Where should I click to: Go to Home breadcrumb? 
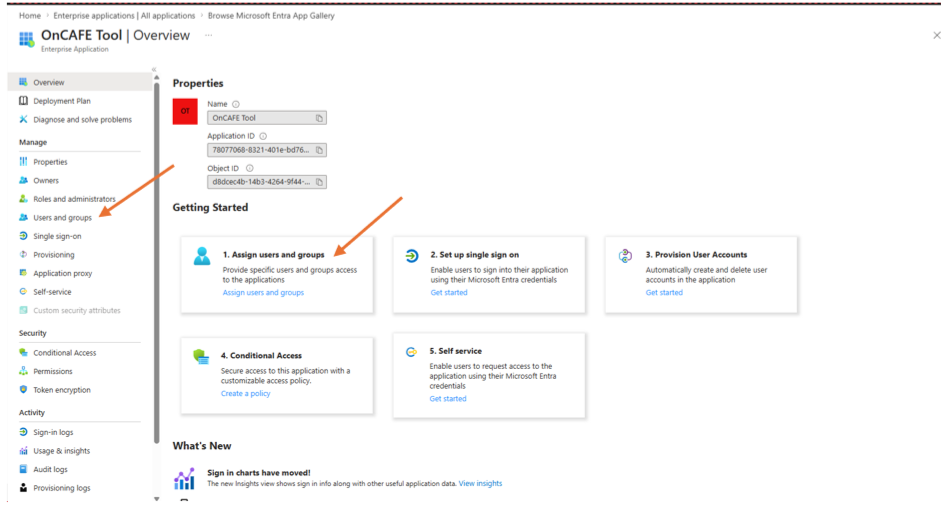click(30, 16)
